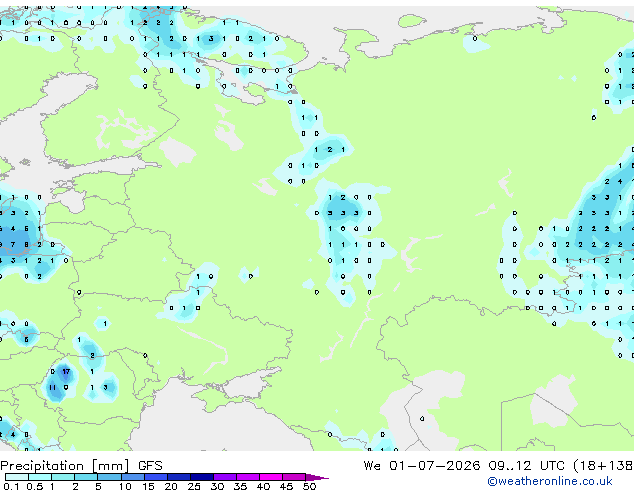The width and height of the screenshot is (634, 490).
Task: Click the above-50 mm arrow tip of legend
Action: (317, 477)
